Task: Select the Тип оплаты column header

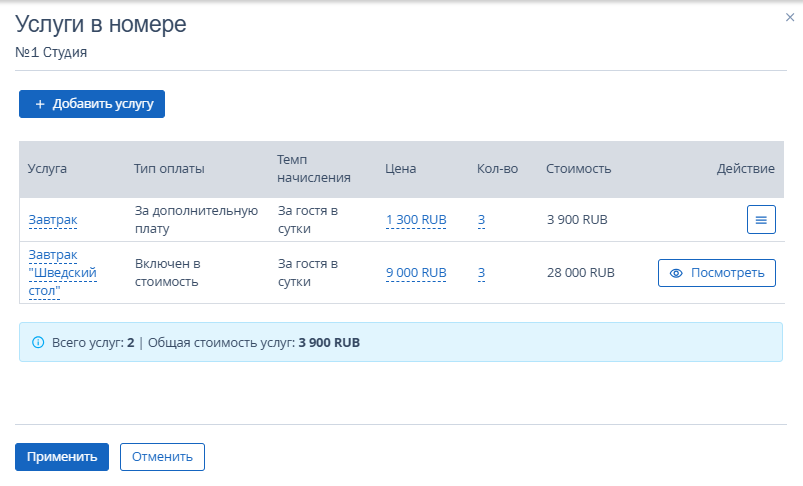Action: (x=169, y=169)
